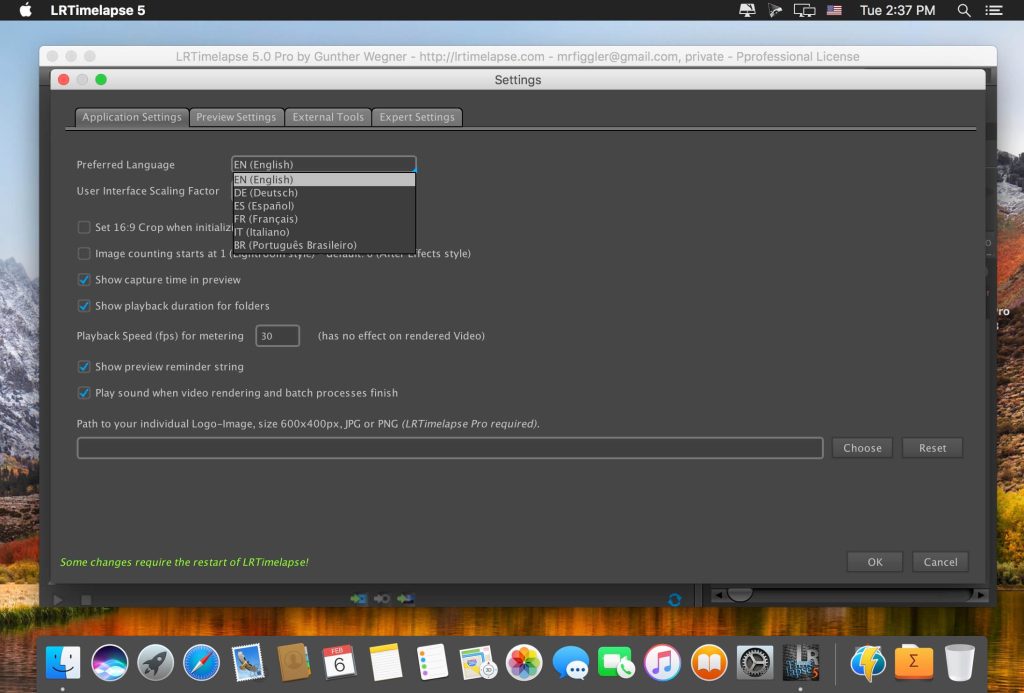Choose FR (Français) language option
Screen dimensions: 1024x693
266,219
